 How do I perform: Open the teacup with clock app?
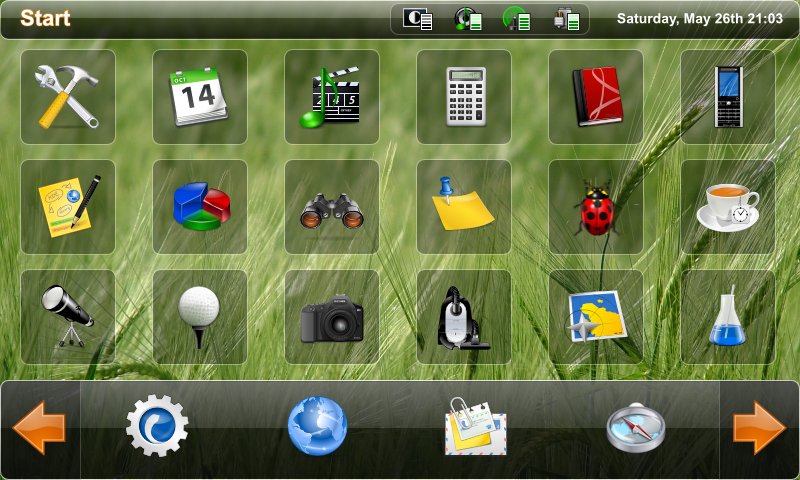pyautogui.click(x=728, y=207)
